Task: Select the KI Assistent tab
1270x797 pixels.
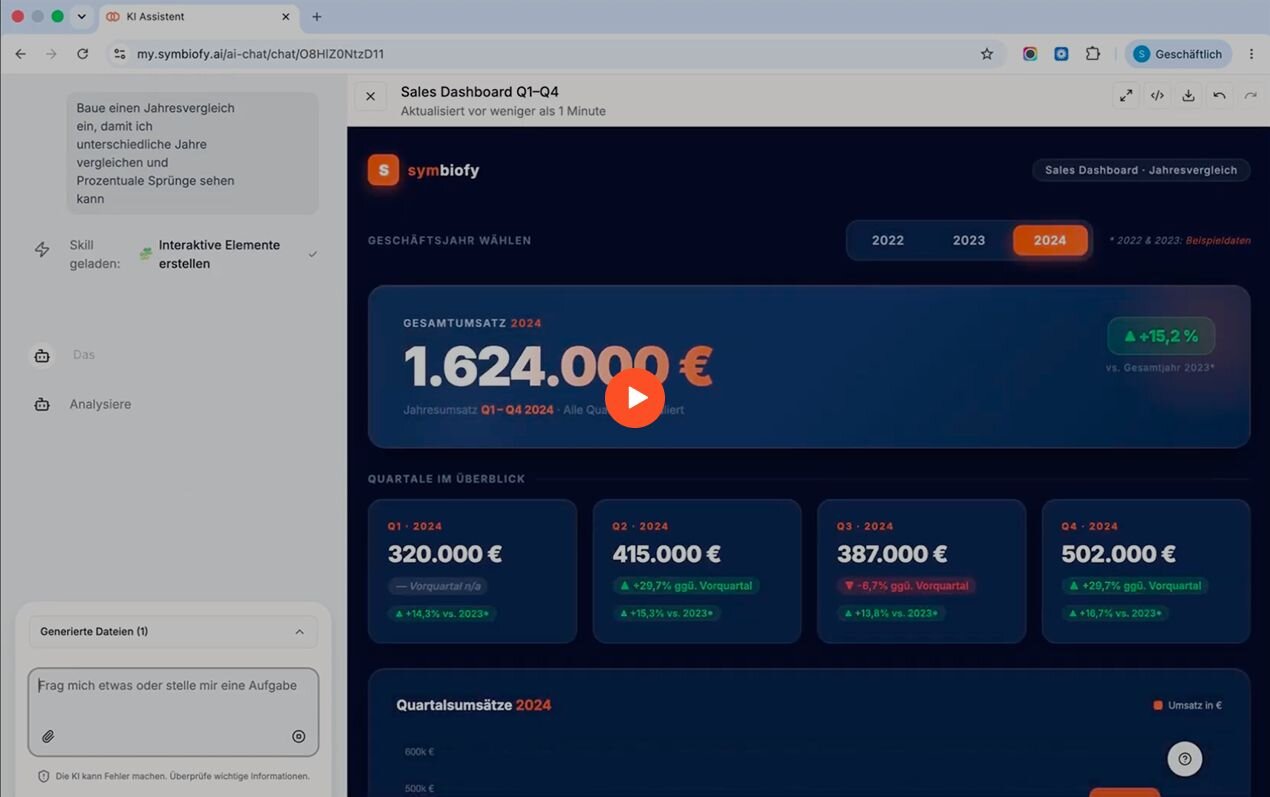Action: [198, 17]
